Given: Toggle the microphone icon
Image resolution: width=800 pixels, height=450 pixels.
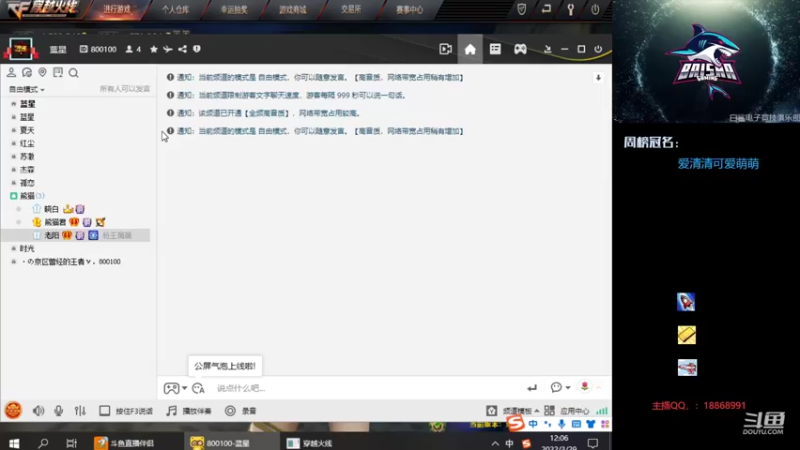Looking at the screenshot, I should (59, 411).
